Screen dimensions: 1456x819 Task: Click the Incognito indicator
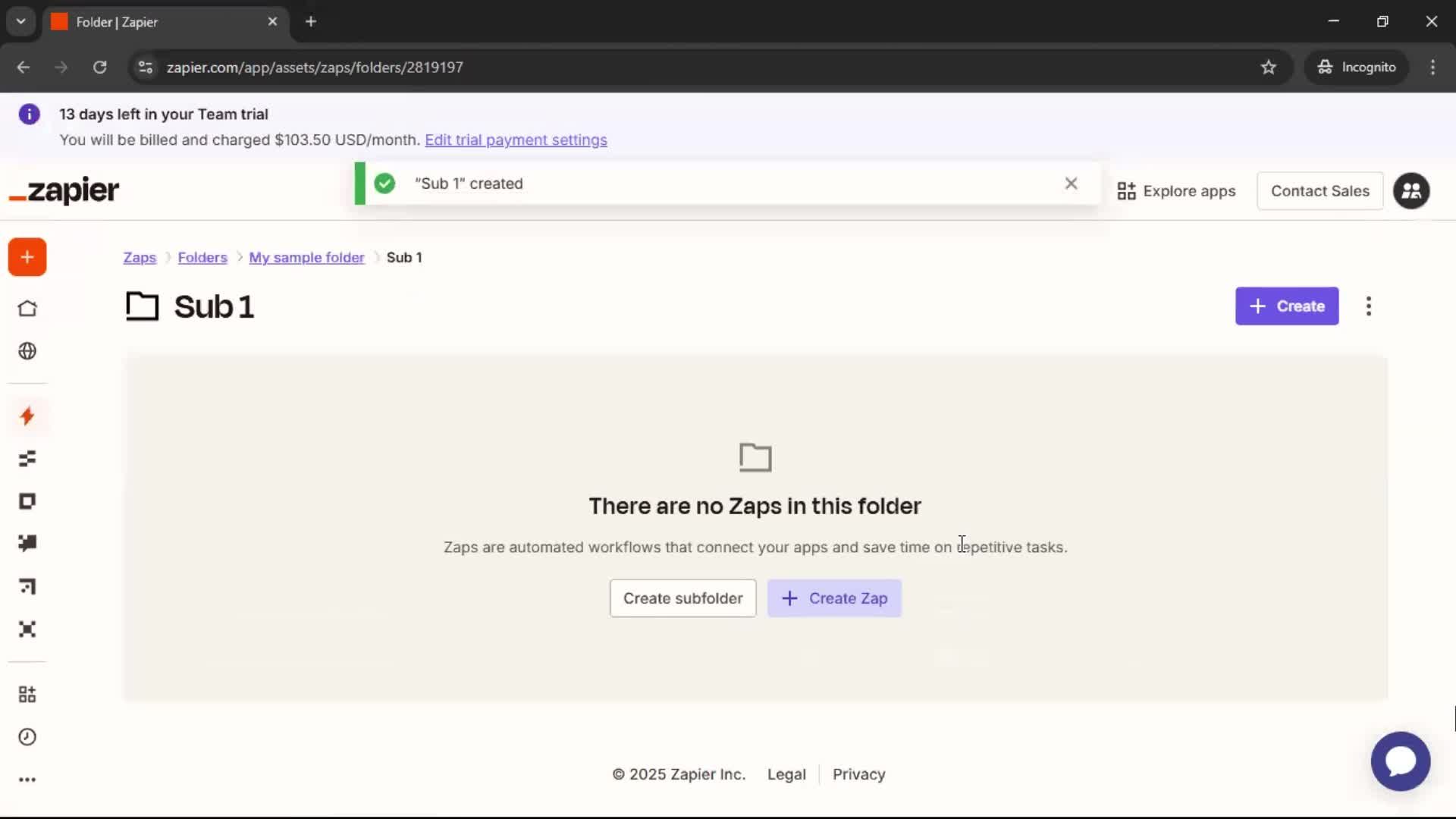[1357, 67]
